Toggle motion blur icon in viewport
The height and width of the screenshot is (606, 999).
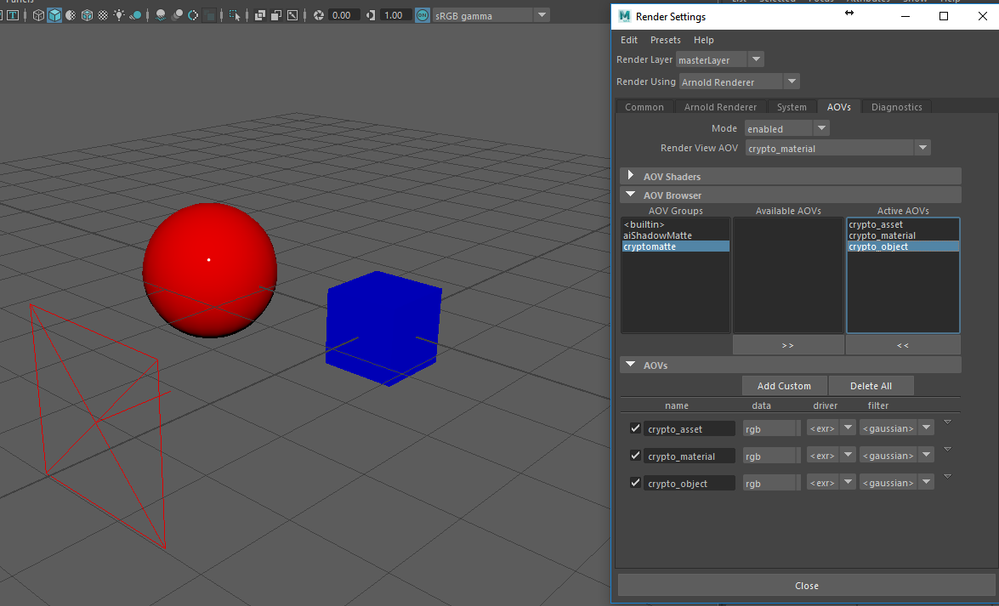point(177,15)
